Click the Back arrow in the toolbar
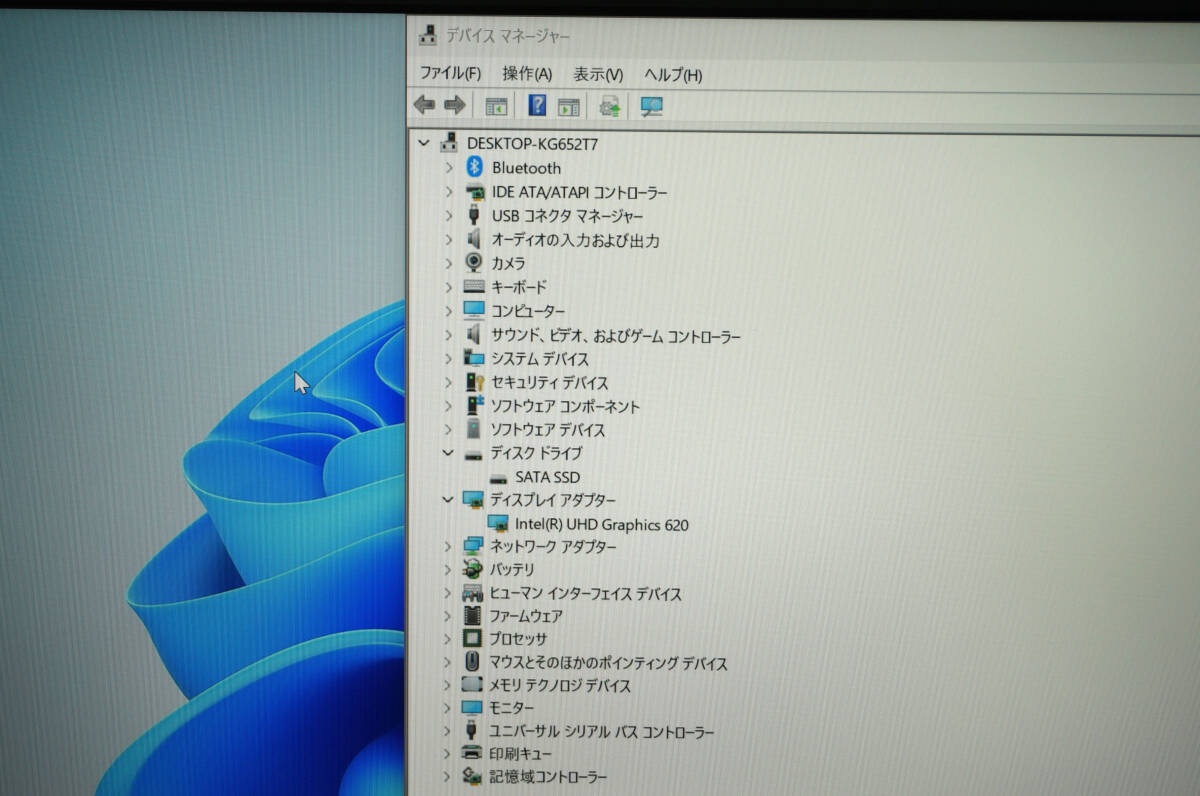 424,105
